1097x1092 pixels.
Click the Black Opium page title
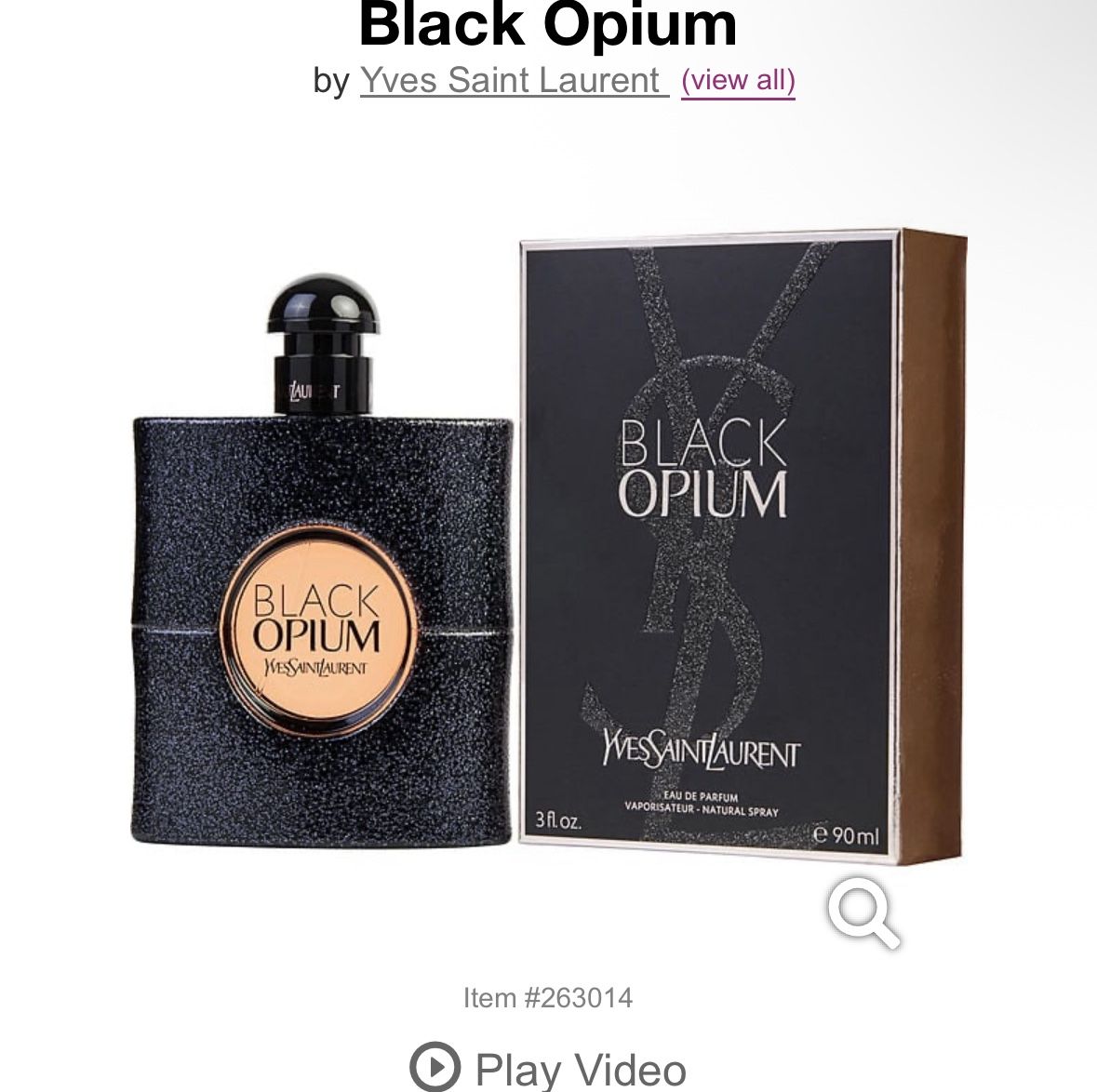548,25
